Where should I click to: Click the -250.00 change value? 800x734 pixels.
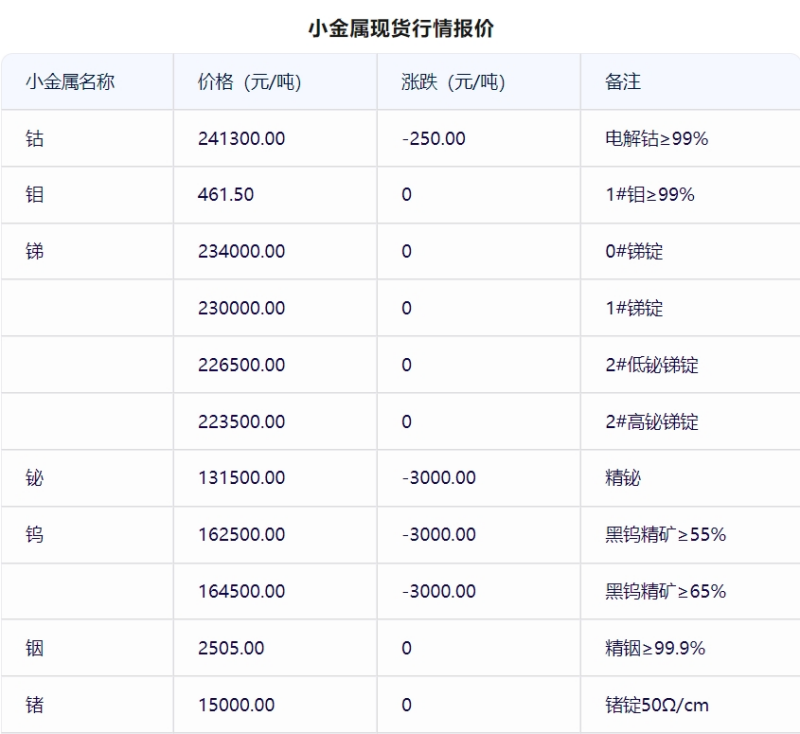click(434, 138)
